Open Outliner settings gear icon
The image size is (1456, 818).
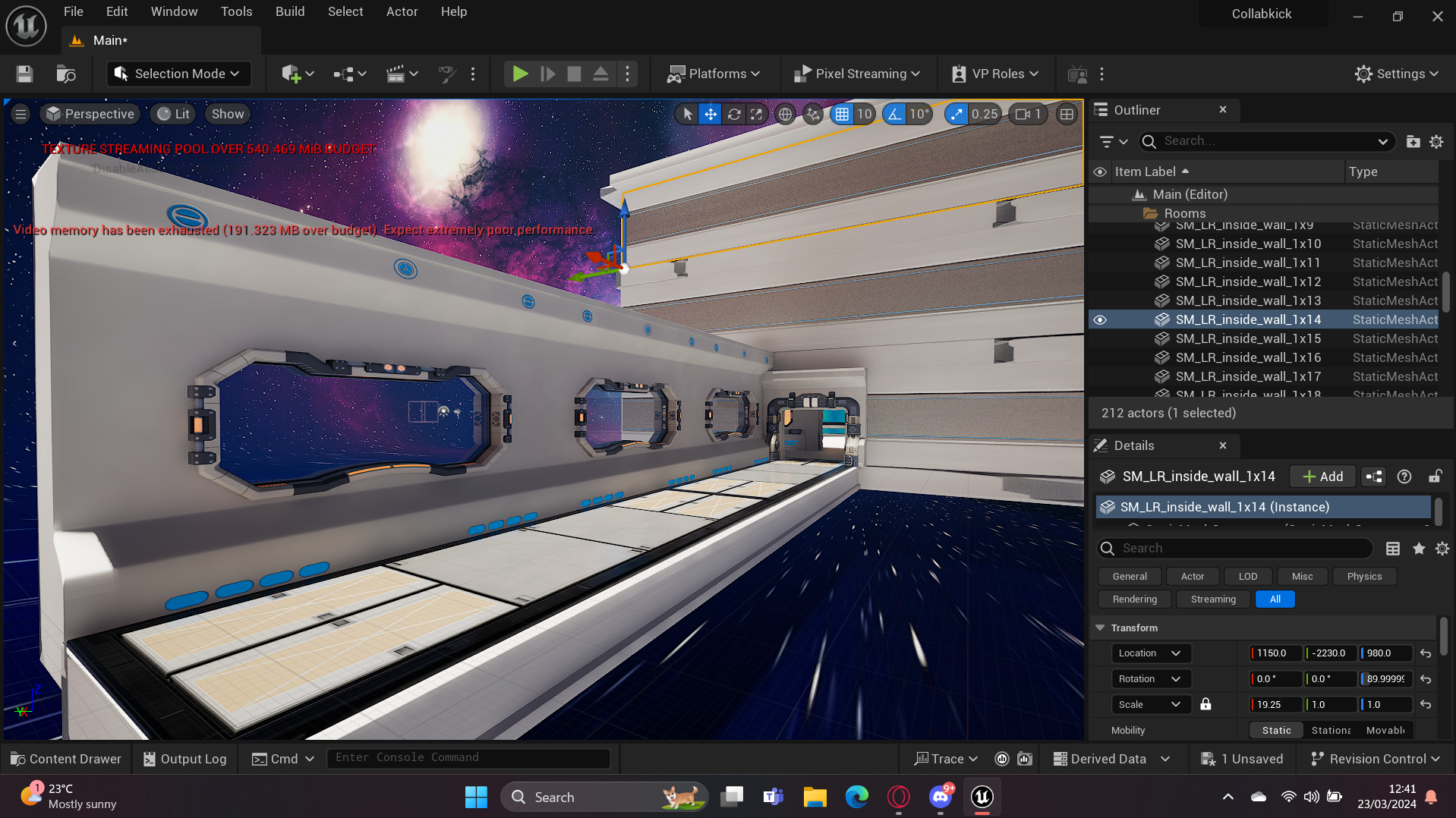pos(1436,141)
